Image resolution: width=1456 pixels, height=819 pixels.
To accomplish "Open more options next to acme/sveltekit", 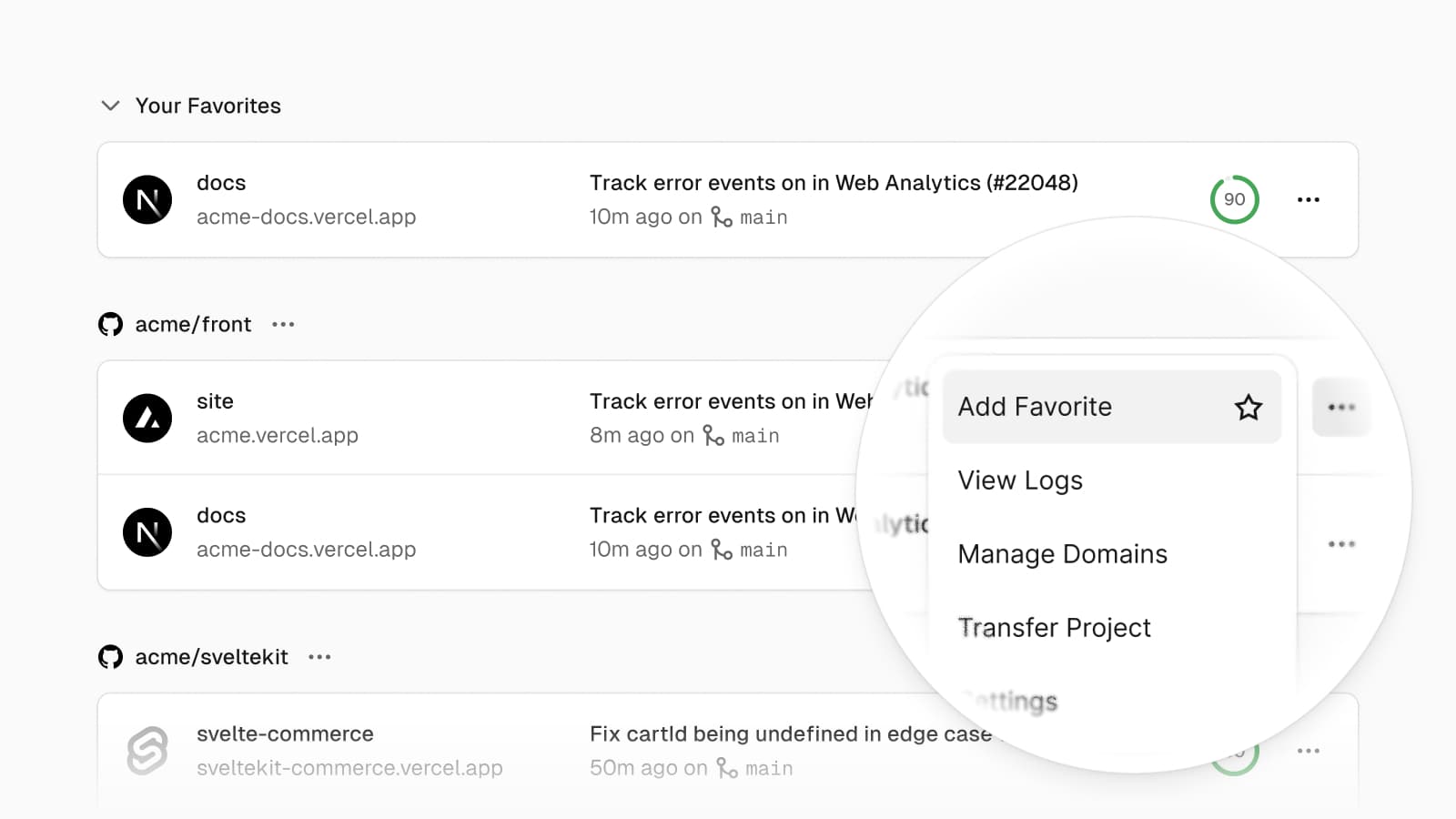I will 319,657.
